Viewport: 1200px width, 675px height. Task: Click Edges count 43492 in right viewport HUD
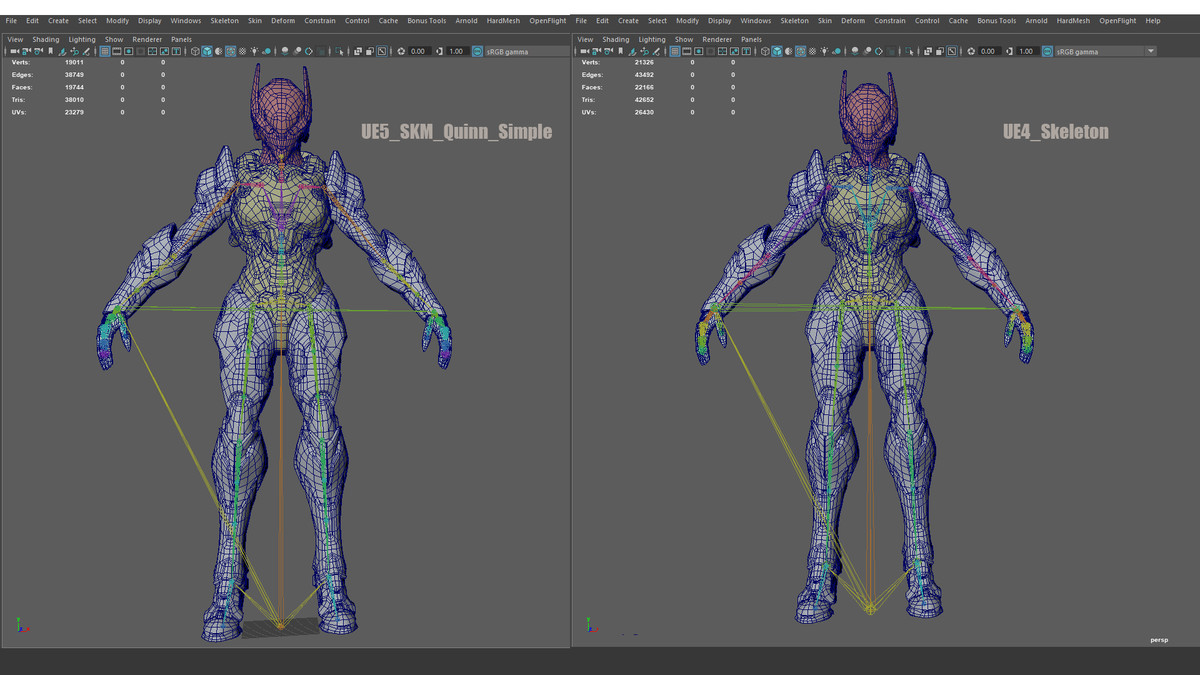click(x=644, y=75)
